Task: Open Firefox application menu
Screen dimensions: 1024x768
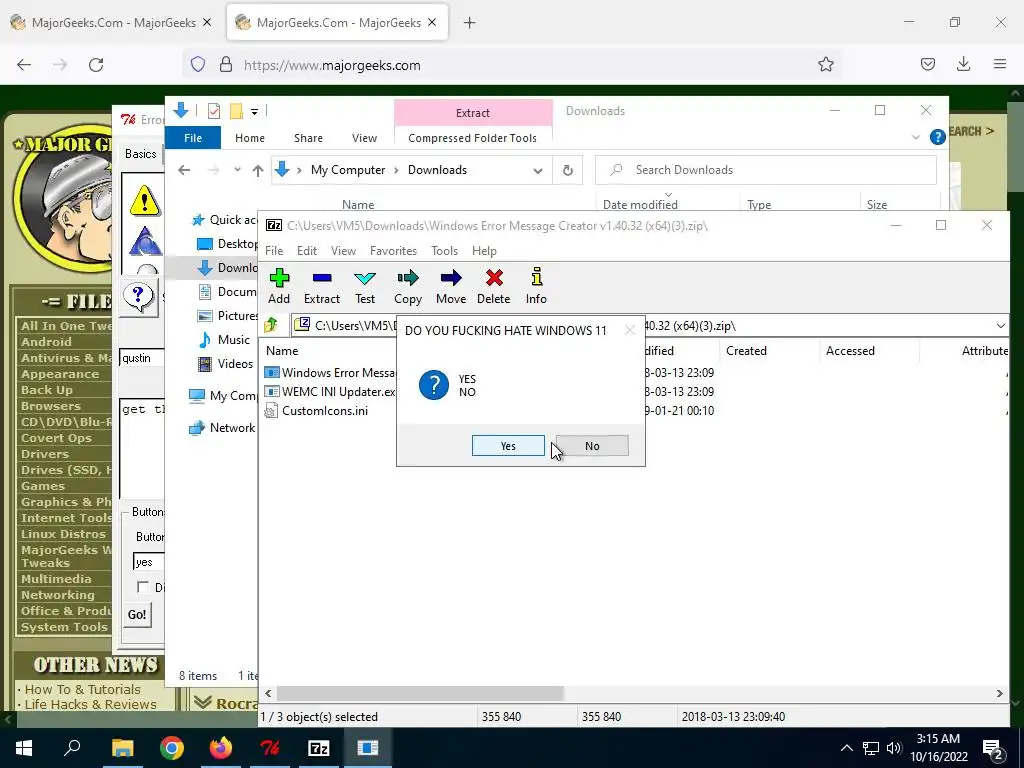Action: click(x=1000, y=64)
